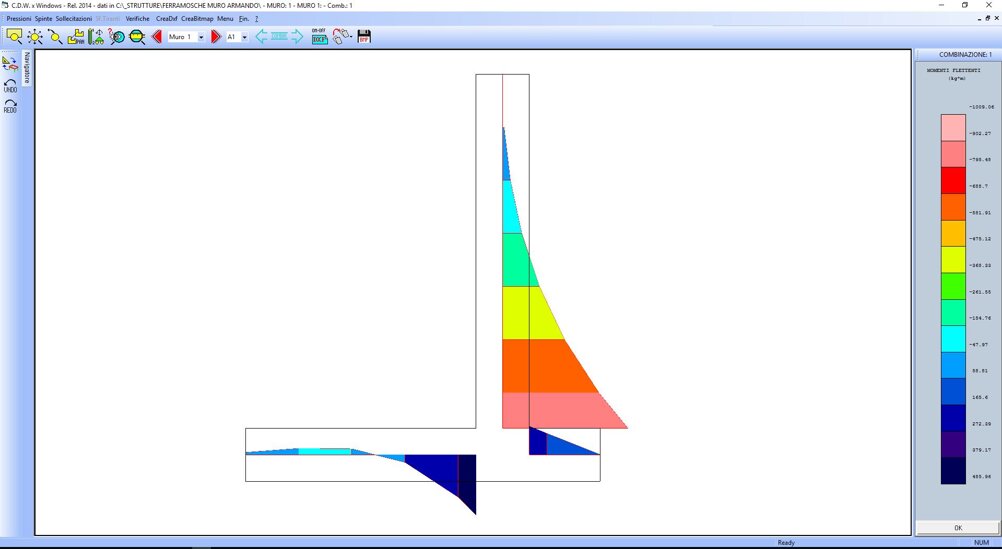
Task: Open the Sollecitazioni menu
Action: coord(74,19)
